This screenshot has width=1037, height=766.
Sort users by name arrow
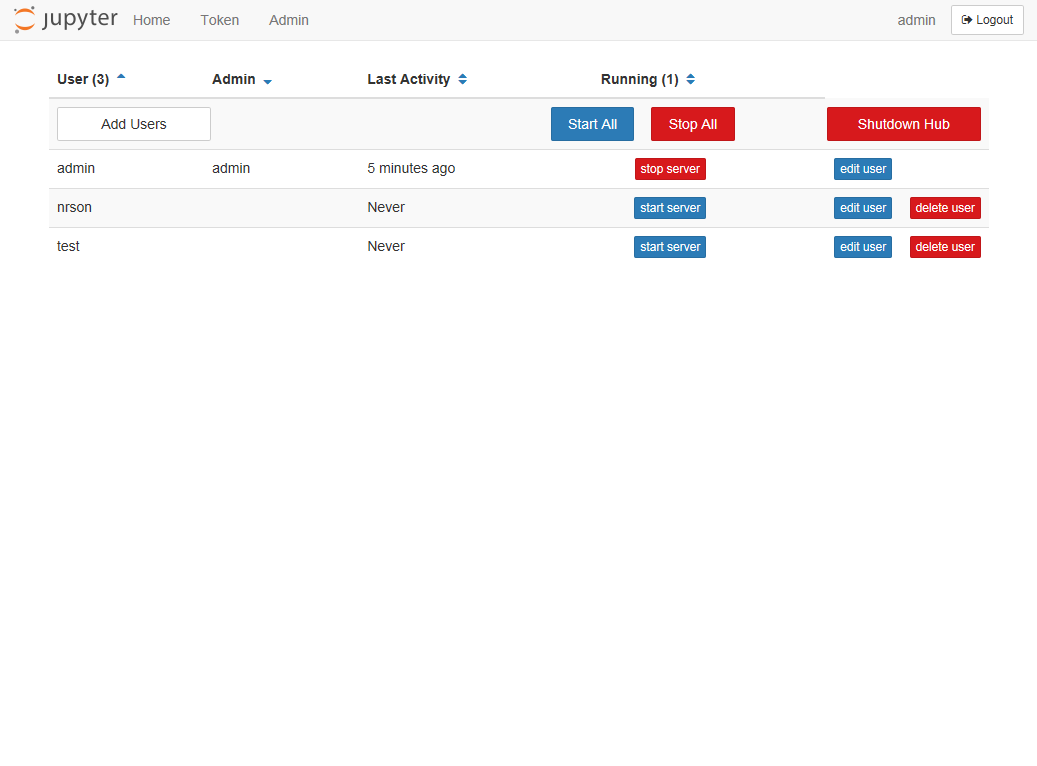(121, 77)
